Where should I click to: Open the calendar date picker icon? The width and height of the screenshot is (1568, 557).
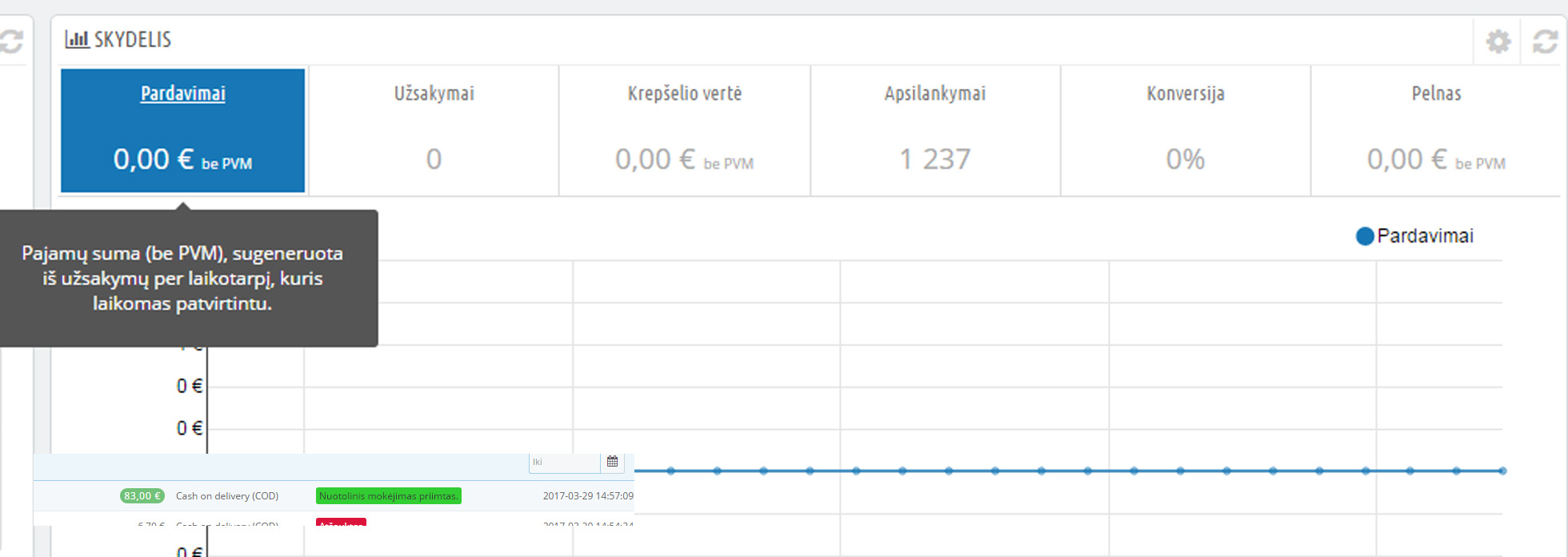[612, 462]
